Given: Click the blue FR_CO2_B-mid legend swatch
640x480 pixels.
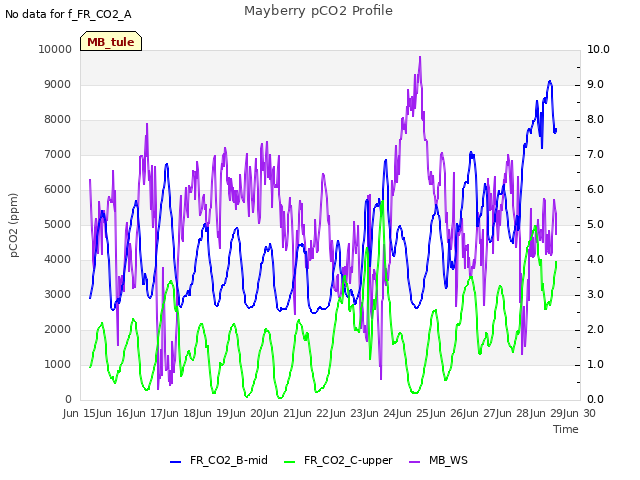Looking at the screenshot, I should point(175,461).
